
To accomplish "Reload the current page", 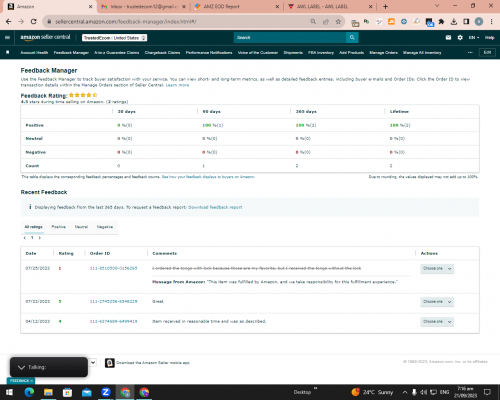I will [33, 22].
